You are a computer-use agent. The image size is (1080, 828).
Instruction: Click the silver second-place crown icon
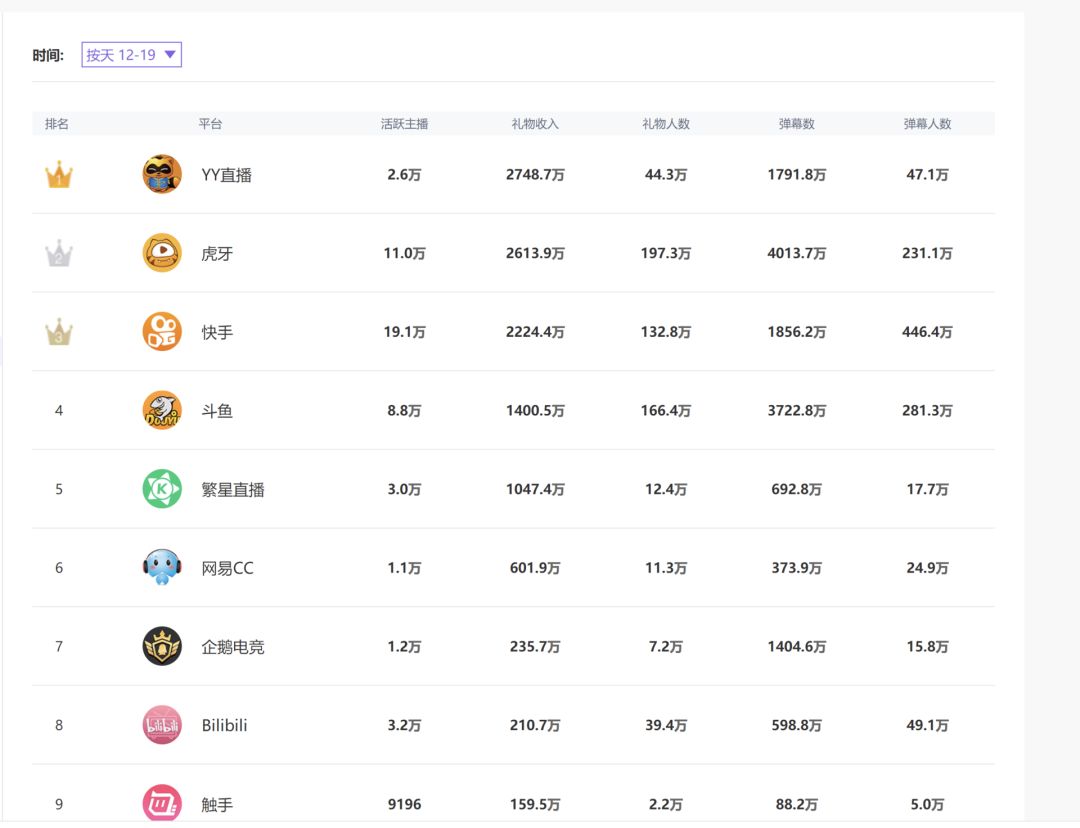tap(59, 254)
